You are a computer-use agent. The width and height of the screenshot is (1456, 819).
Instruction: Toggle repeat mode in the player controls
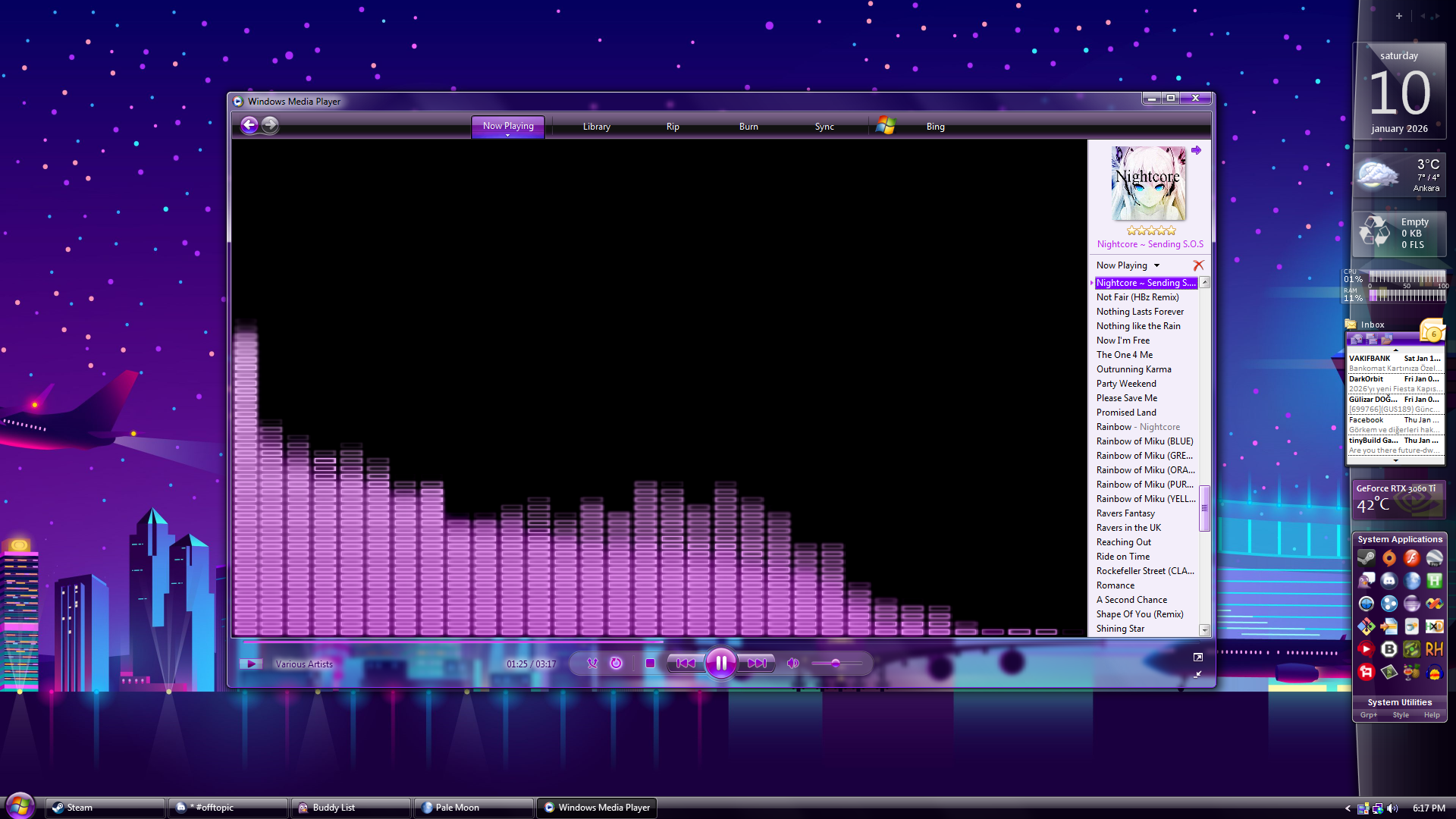coord(617,663)
